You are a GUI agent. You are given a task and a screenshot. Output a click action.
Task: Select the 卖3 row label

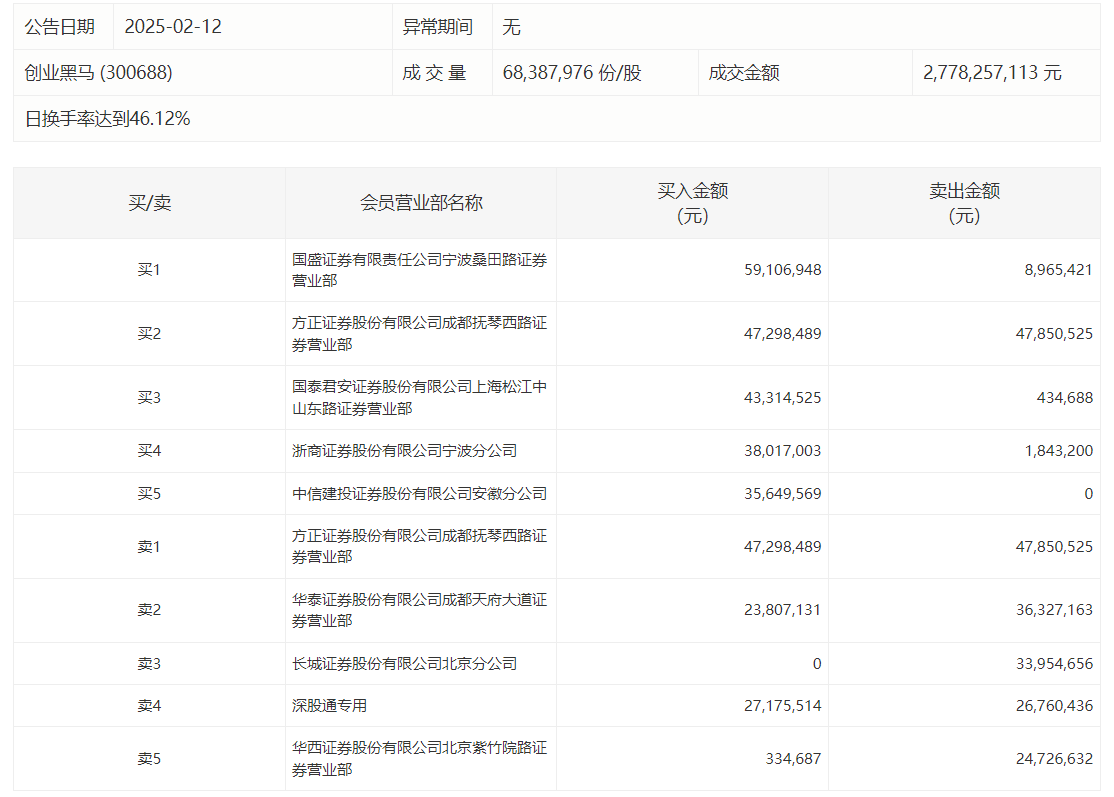tap(149, 664)
